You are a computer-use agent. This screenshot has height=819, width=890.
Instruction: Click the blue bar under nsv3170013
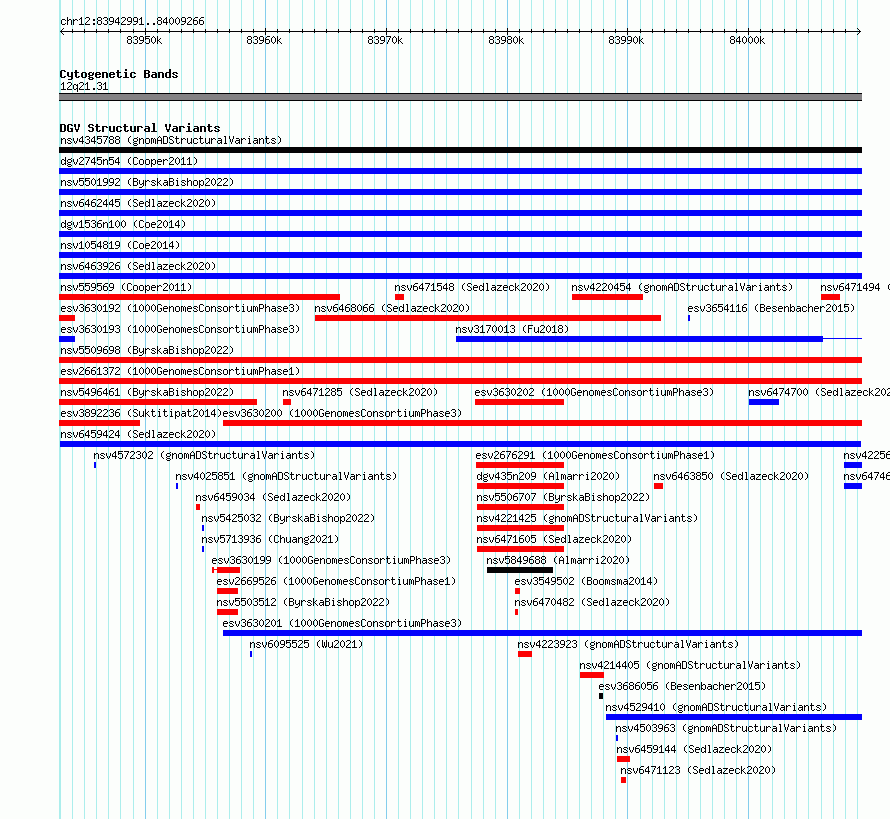click(x=639, y=339)
